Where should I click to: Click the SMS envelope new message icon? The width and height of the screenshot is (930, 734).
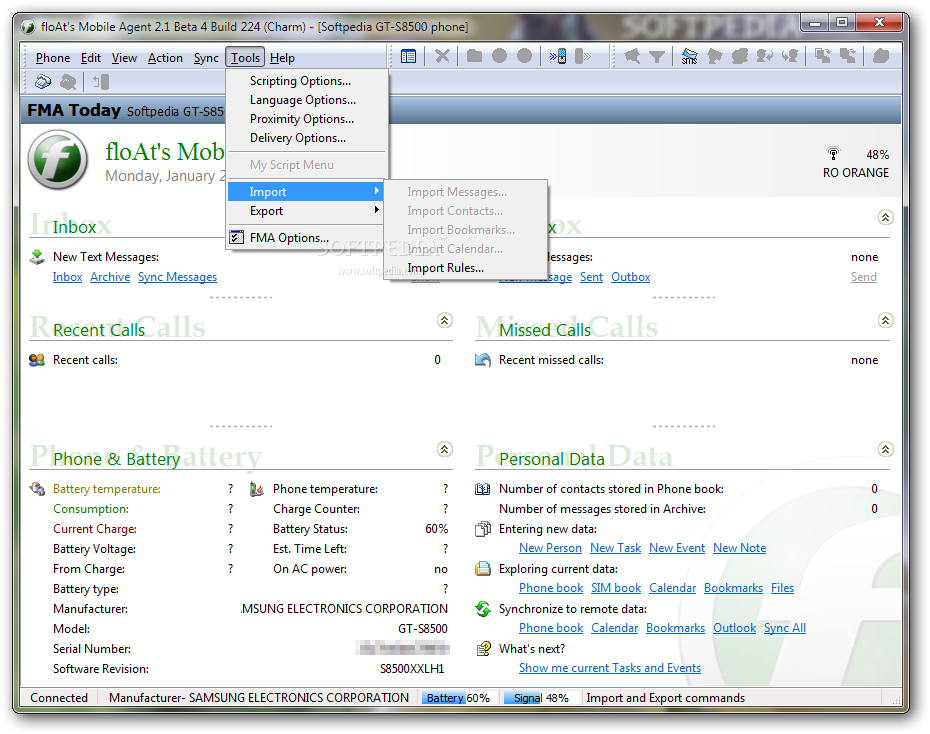tap(689, 56)
